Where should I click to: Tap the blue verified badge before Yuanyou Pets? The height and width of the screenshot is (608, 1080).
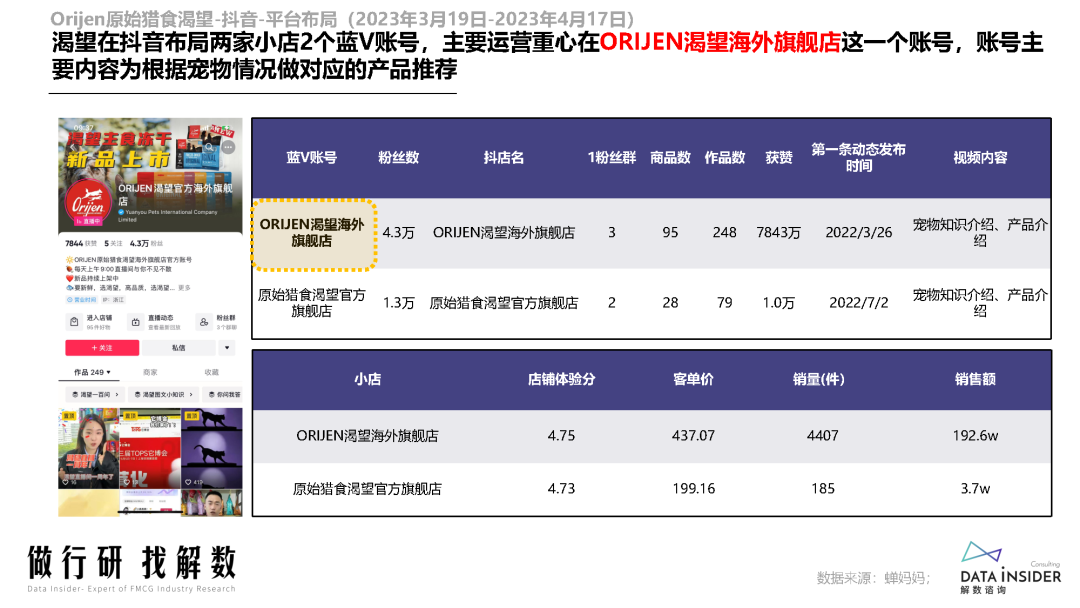point(121,212)
